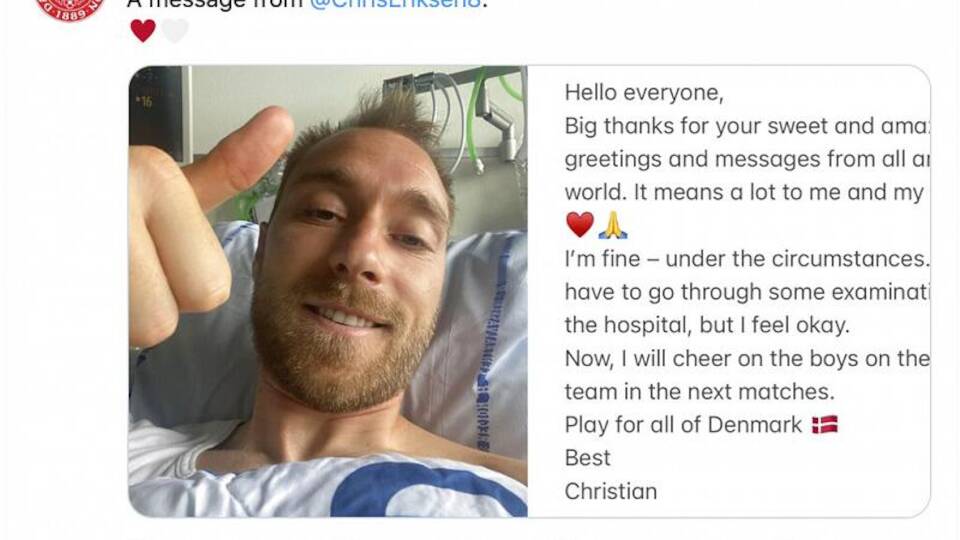Click the "I'm fine – under the circumstances" sentence
Viewport: 960px width, 540px height.
747,258
